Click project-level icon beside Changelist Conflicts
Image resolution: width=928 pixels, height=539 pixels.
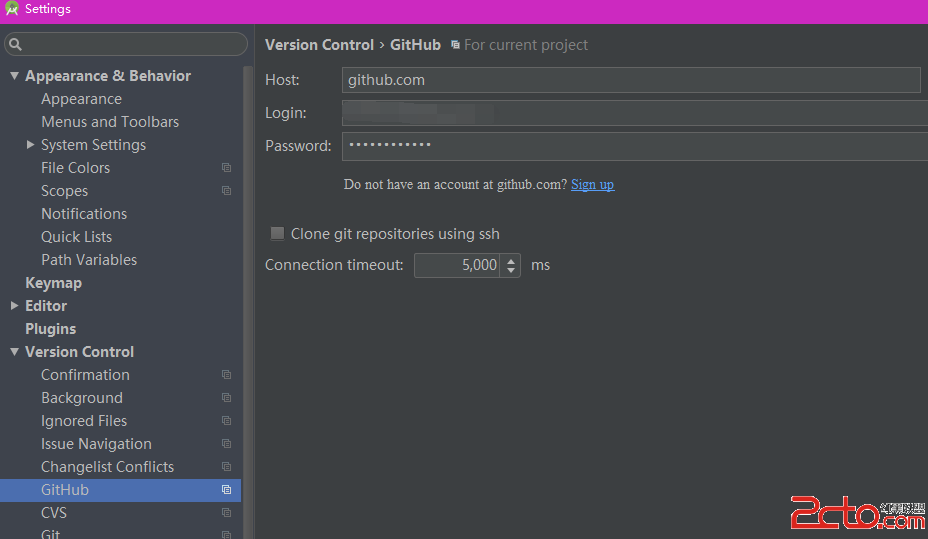tap(226, 467)
